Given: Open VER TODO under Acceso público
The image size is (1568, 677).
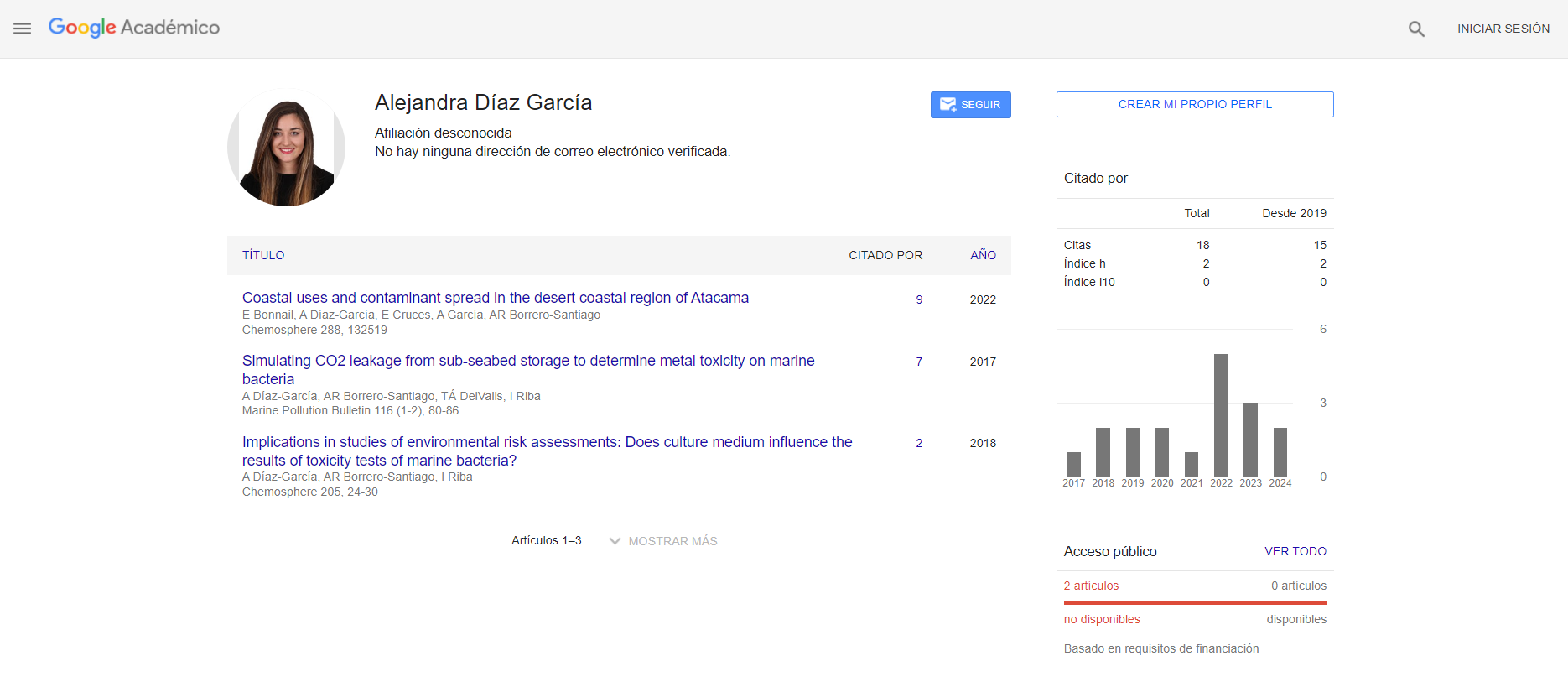Looking at the screenshot, I should (1295, 551).
